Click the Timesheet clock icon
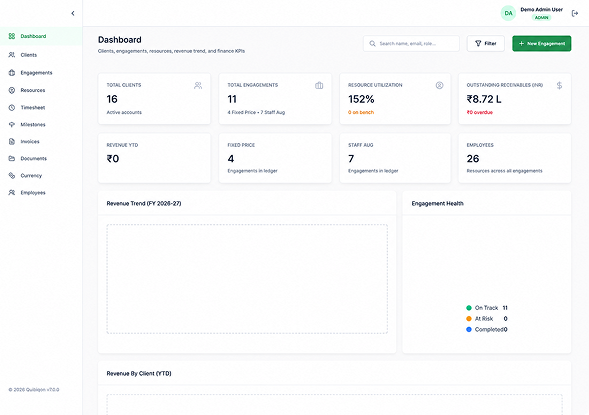 (12, 107)
